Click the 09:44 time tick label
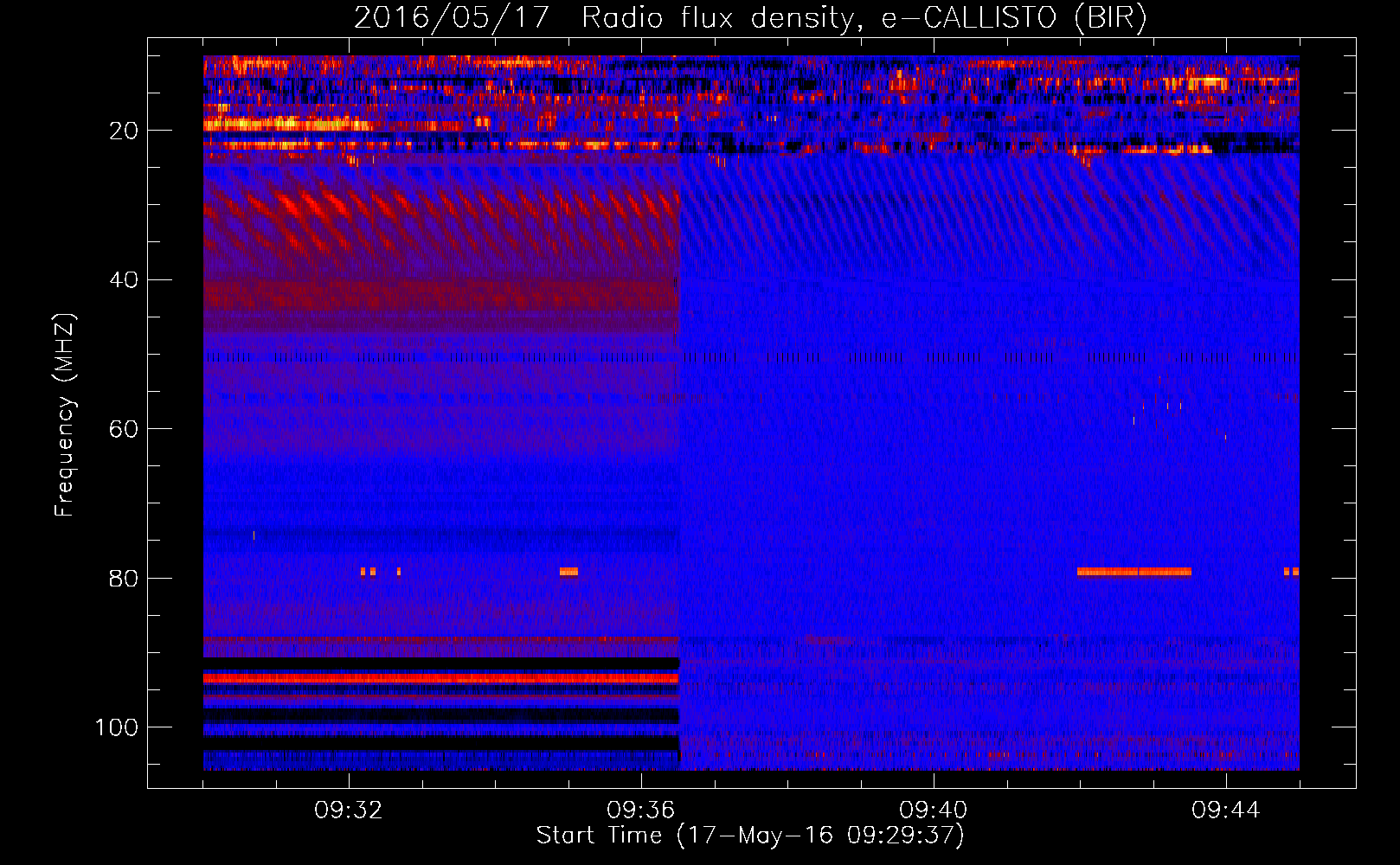Image resolution: width=1400 pixels, height=865 pixels. [1226, 811]
